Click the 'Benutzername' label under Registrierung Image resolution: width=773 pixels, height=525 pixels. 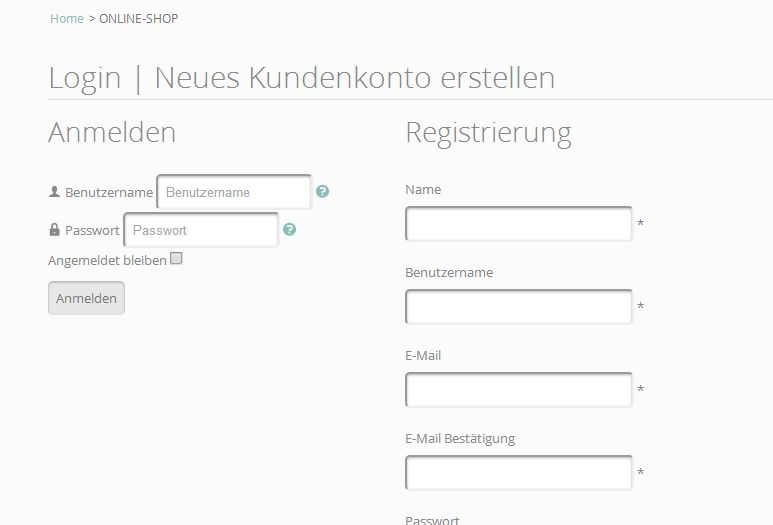point(449,272)
